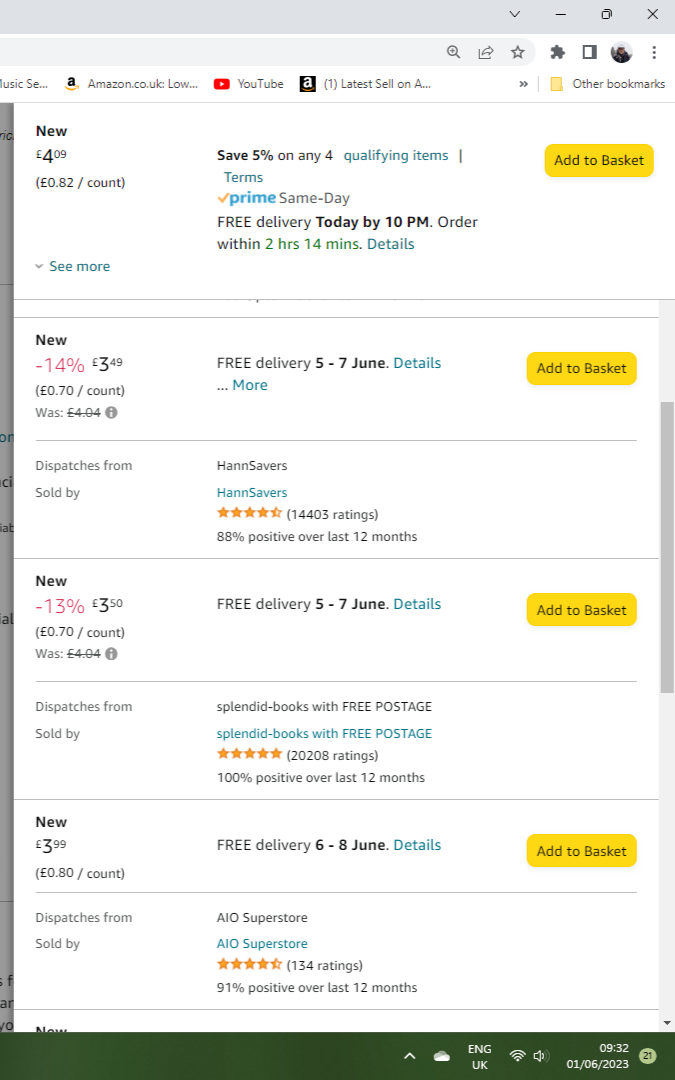
Task: Open the Extensions puzzle icon
Action: (x=557, y=52)
